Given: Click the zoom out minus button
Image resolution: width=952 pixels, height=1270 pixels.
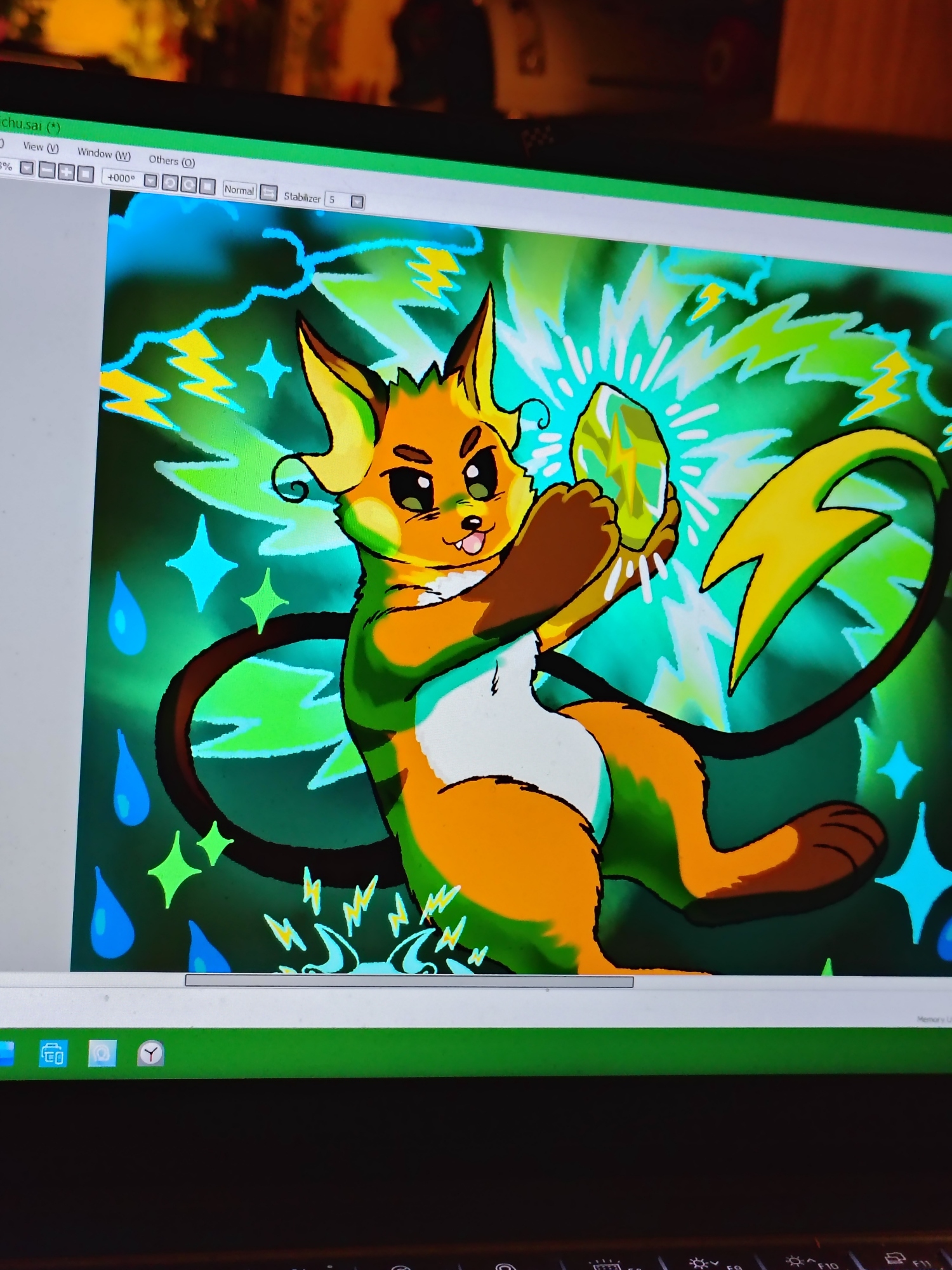Looking at the screenshot, I should [47, 170].
